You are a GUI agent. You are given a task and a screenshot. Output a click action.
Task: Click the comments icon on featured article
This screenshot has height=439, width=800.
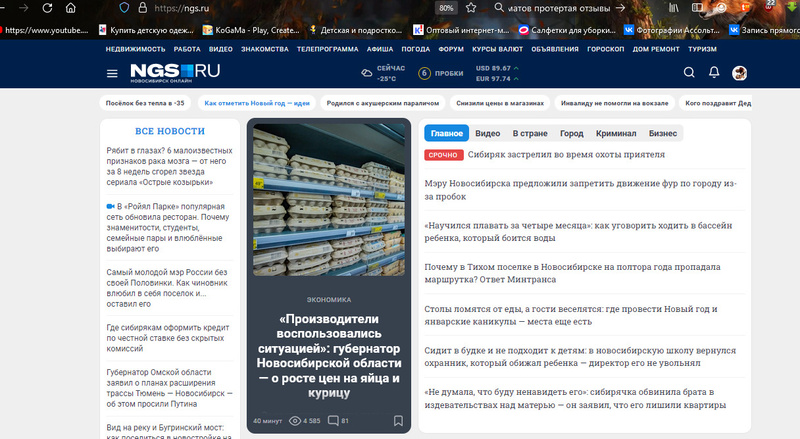point(333,421)
